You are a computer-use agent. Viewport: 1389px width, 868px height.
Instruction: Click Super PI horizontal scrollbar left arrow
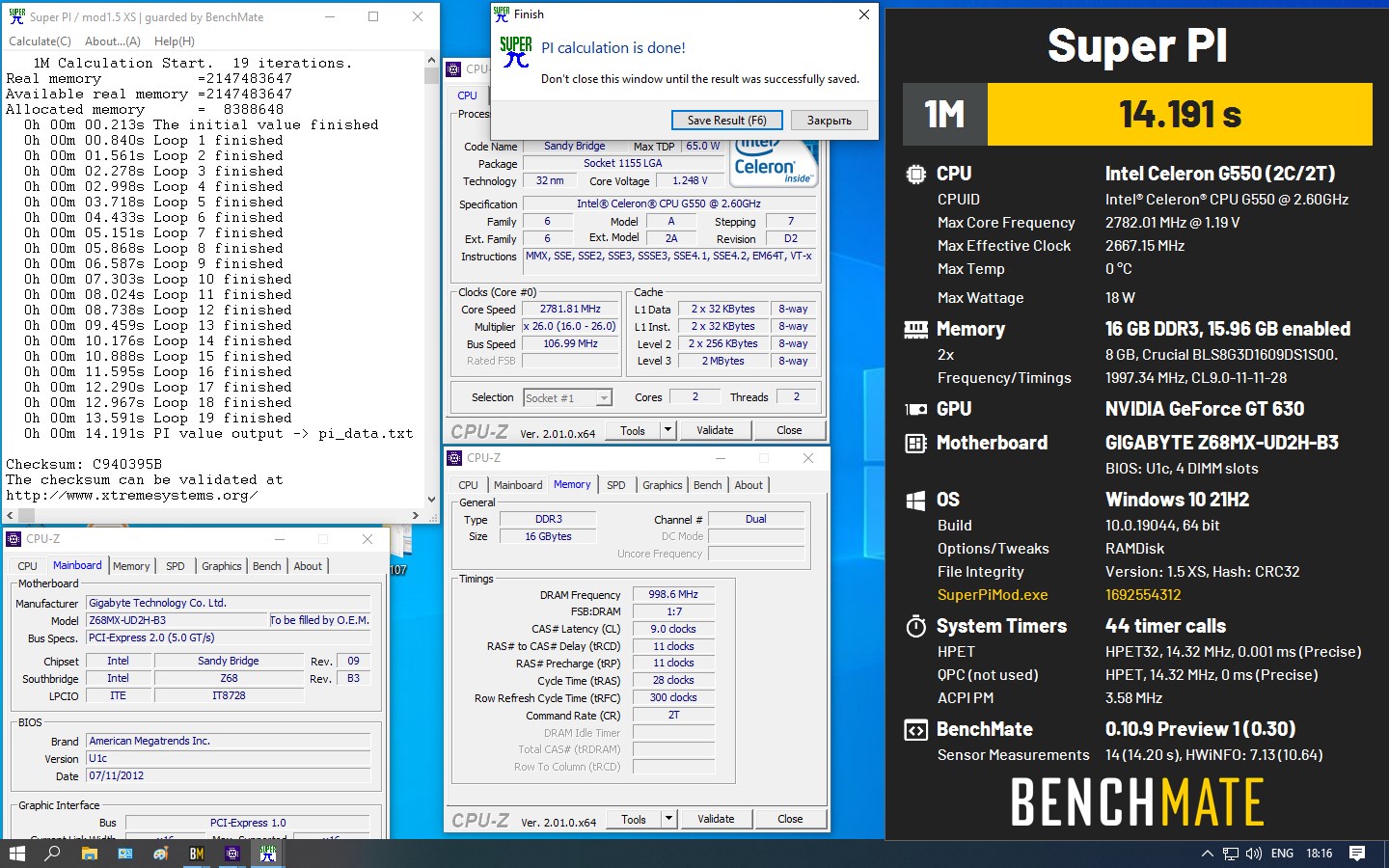(x=8, y=516)
